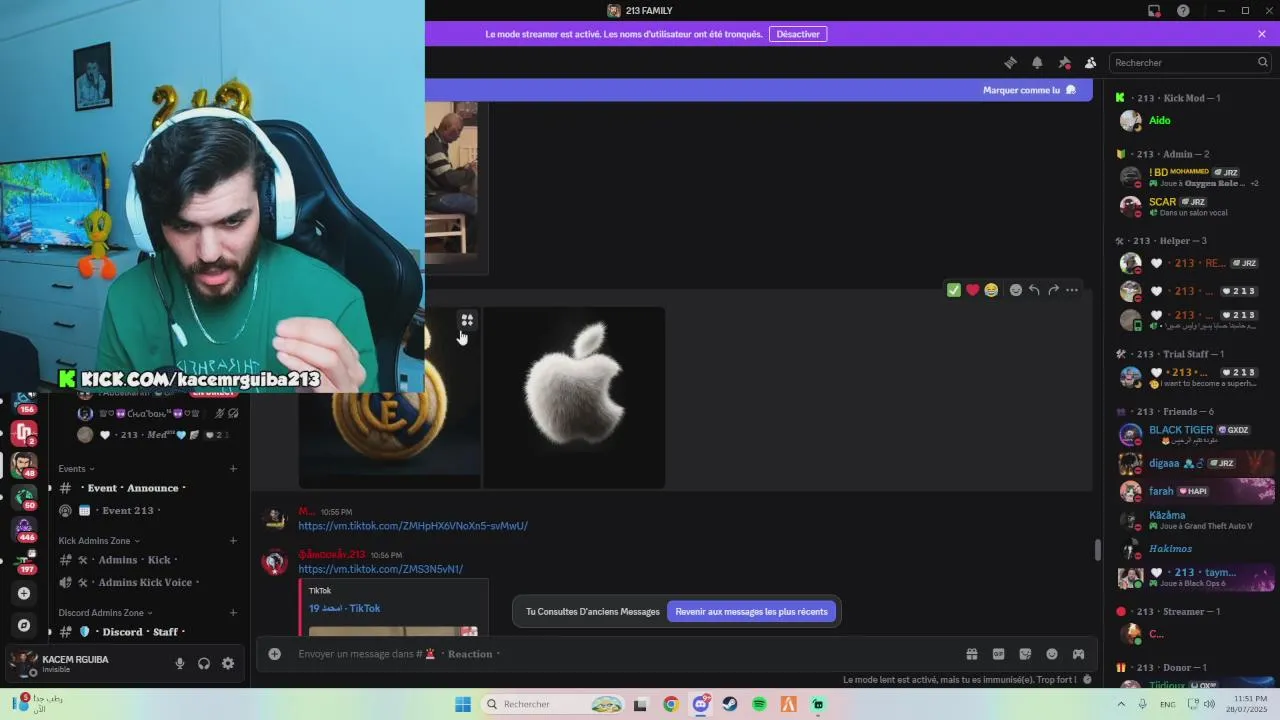
Task: Open the TikTok embed title link
Action: pos(344,608)
